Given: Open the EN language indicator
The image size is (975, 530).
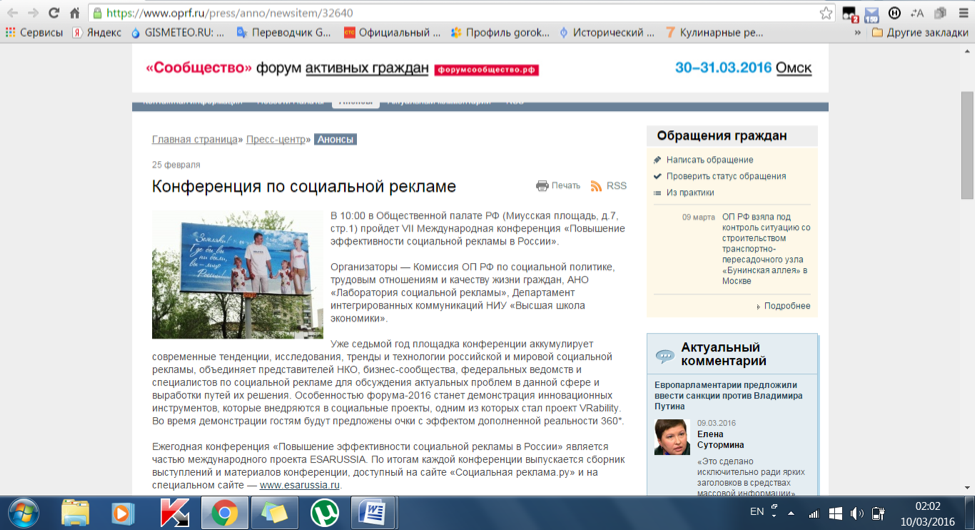Looking at the screenshot, I should click(757, 511).
